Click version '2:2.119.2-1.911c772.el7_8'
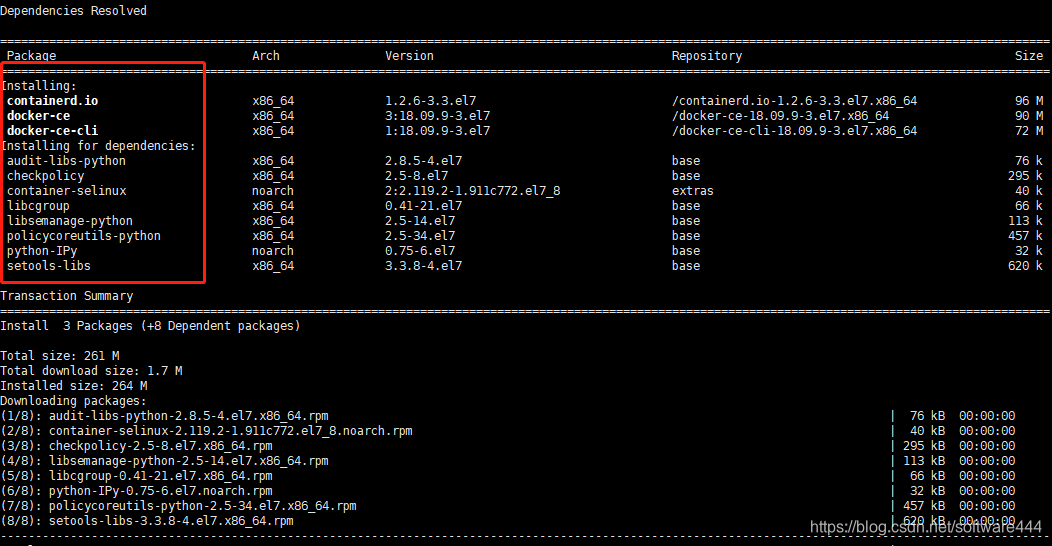Image resolution: width=1052 pixels, height=546 pixels. [x=473, y=190]
